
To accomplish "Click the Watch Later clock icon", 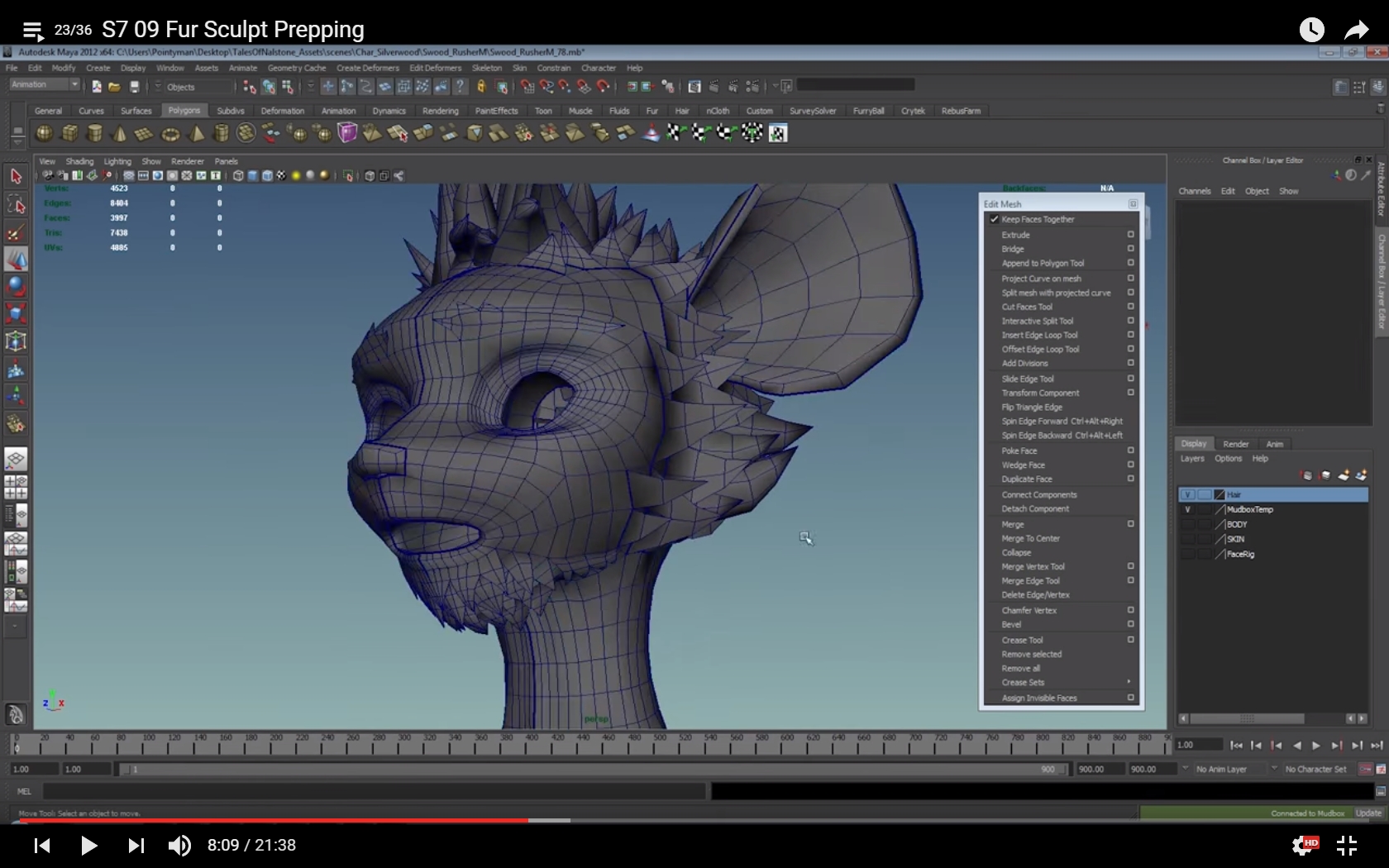I will [1311, 31].
